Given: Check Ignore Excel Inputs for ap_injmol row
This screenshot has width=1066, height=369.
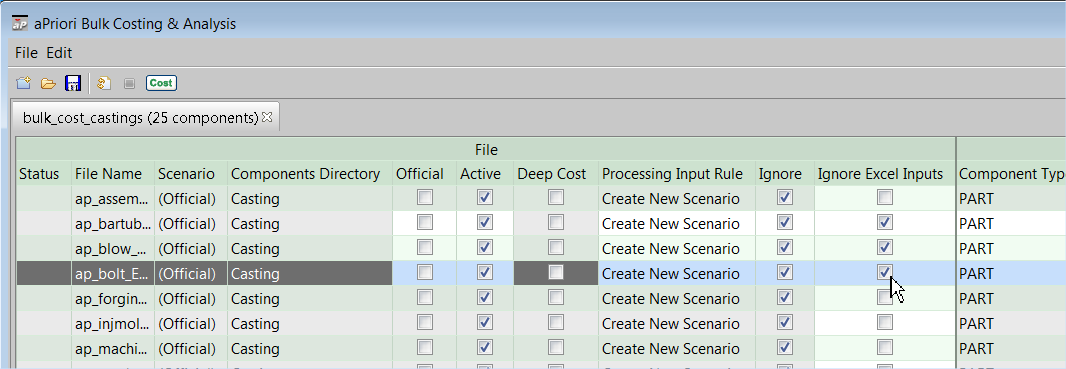Looking at the screenshot, I should [884, 322].
